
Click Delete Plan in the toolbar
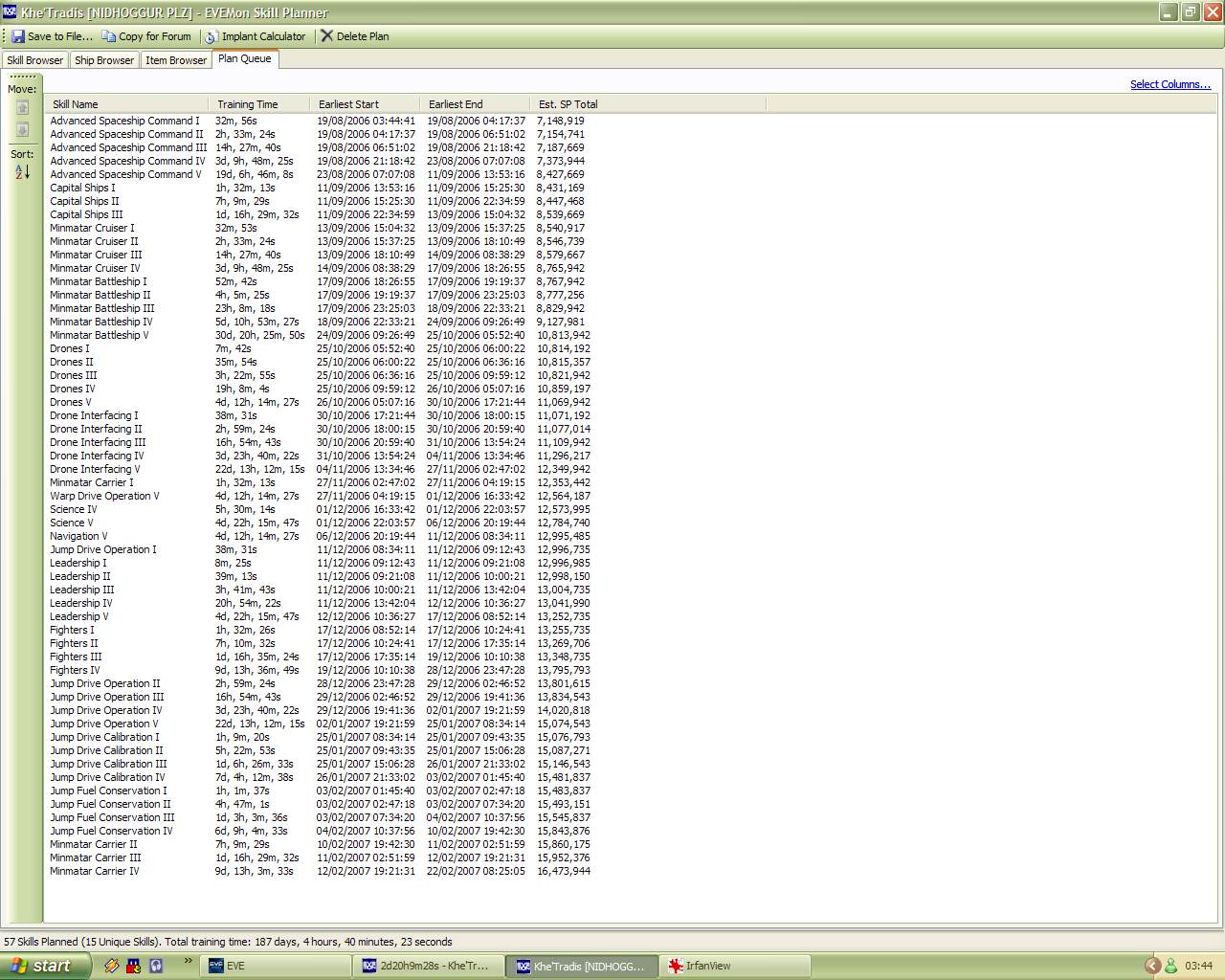coord(355,36)
